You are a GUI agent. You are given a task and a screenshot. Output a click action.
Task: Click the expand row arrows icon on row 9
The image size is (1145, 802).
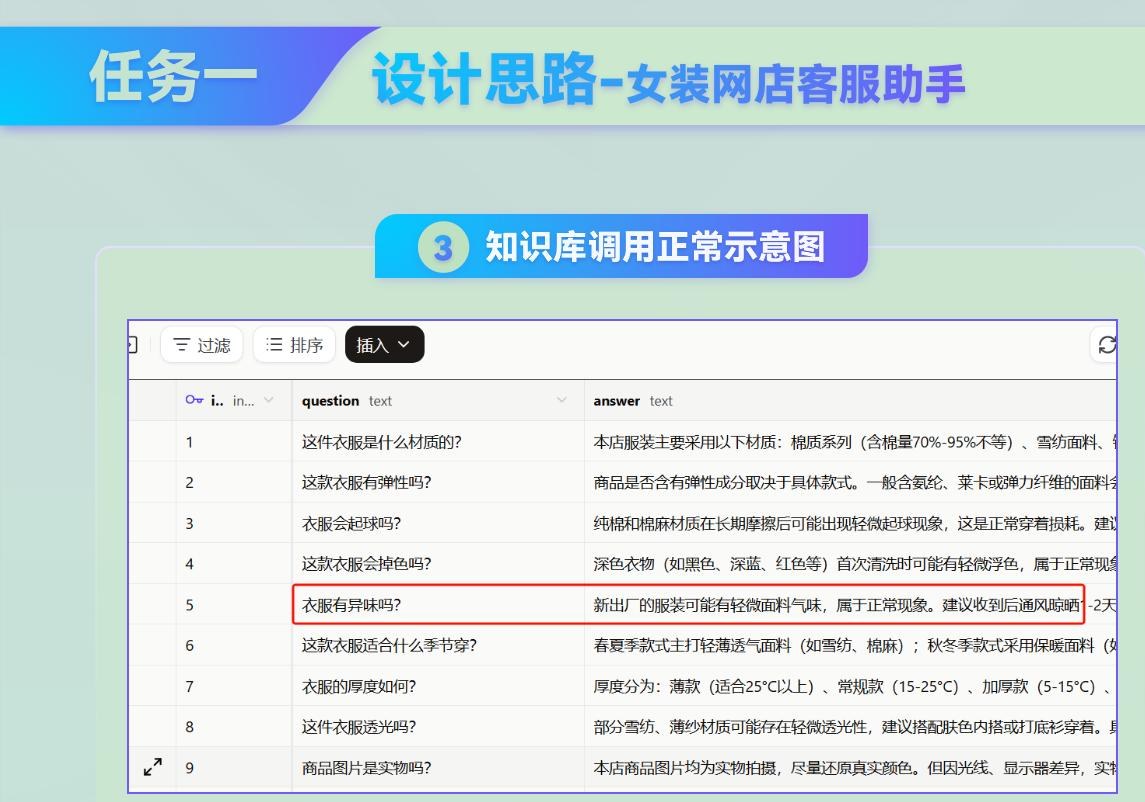[153, 767]
